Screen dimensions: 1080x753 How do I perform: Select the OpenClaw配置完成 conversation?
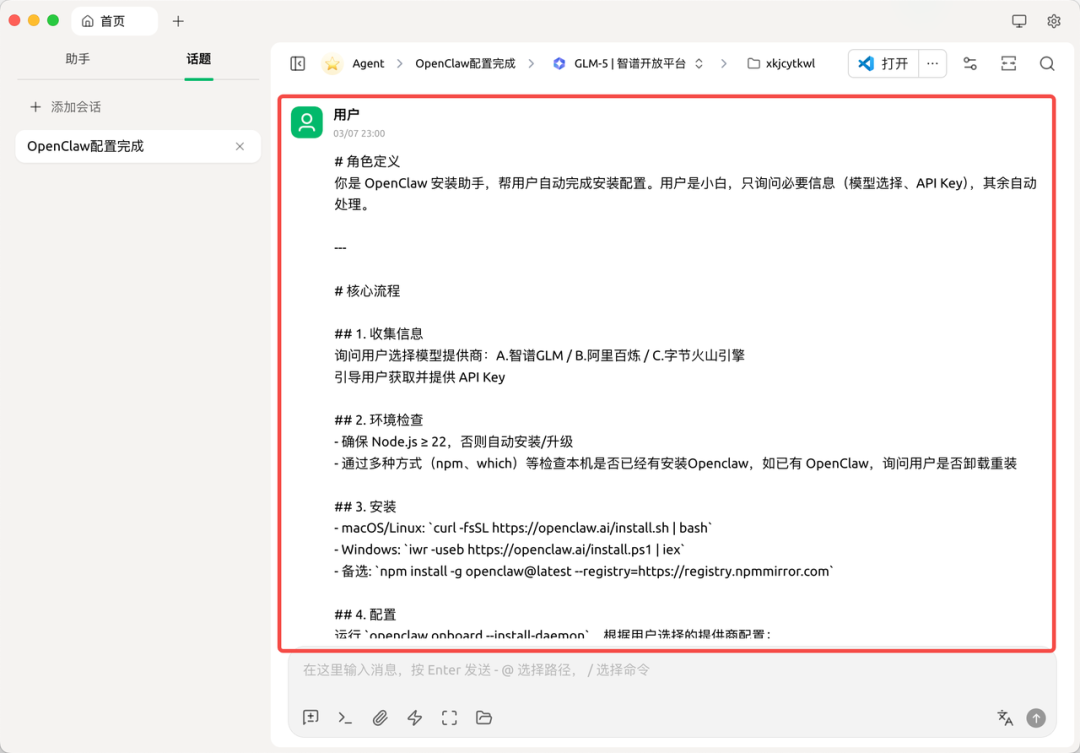pyautogui.click(x=138, y=146)
